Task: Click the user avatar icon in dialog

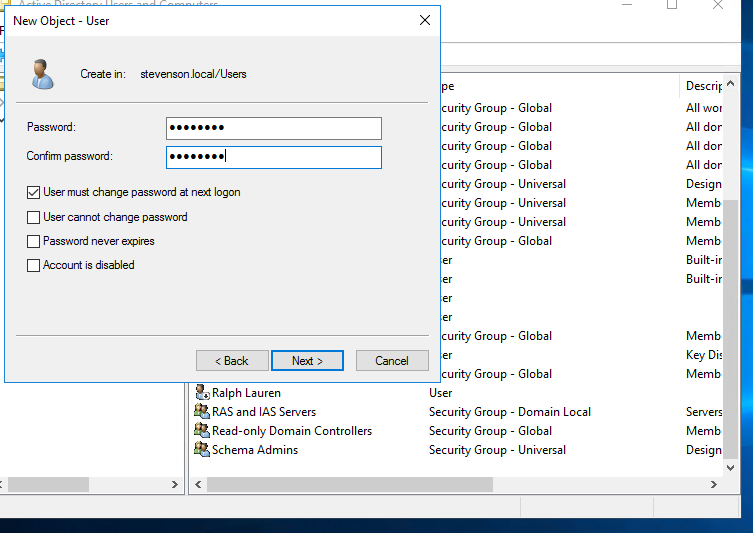Action: point(42,74)
